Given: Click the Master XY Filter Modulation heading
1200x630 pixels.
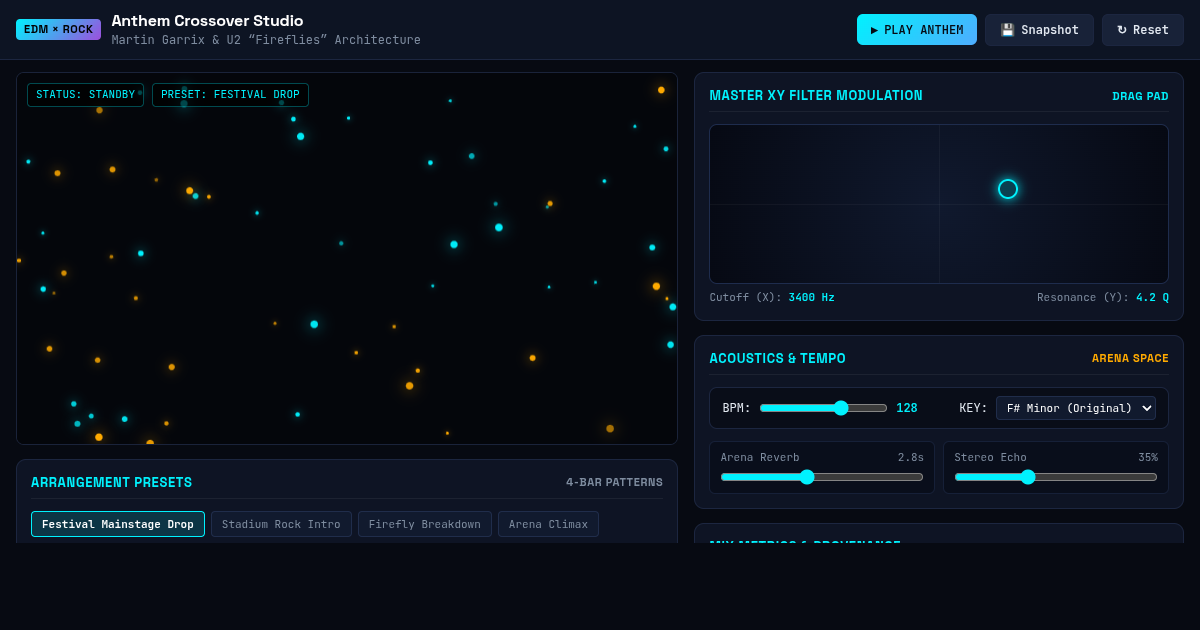Looking at the screenshot, I should coord(816,96).
